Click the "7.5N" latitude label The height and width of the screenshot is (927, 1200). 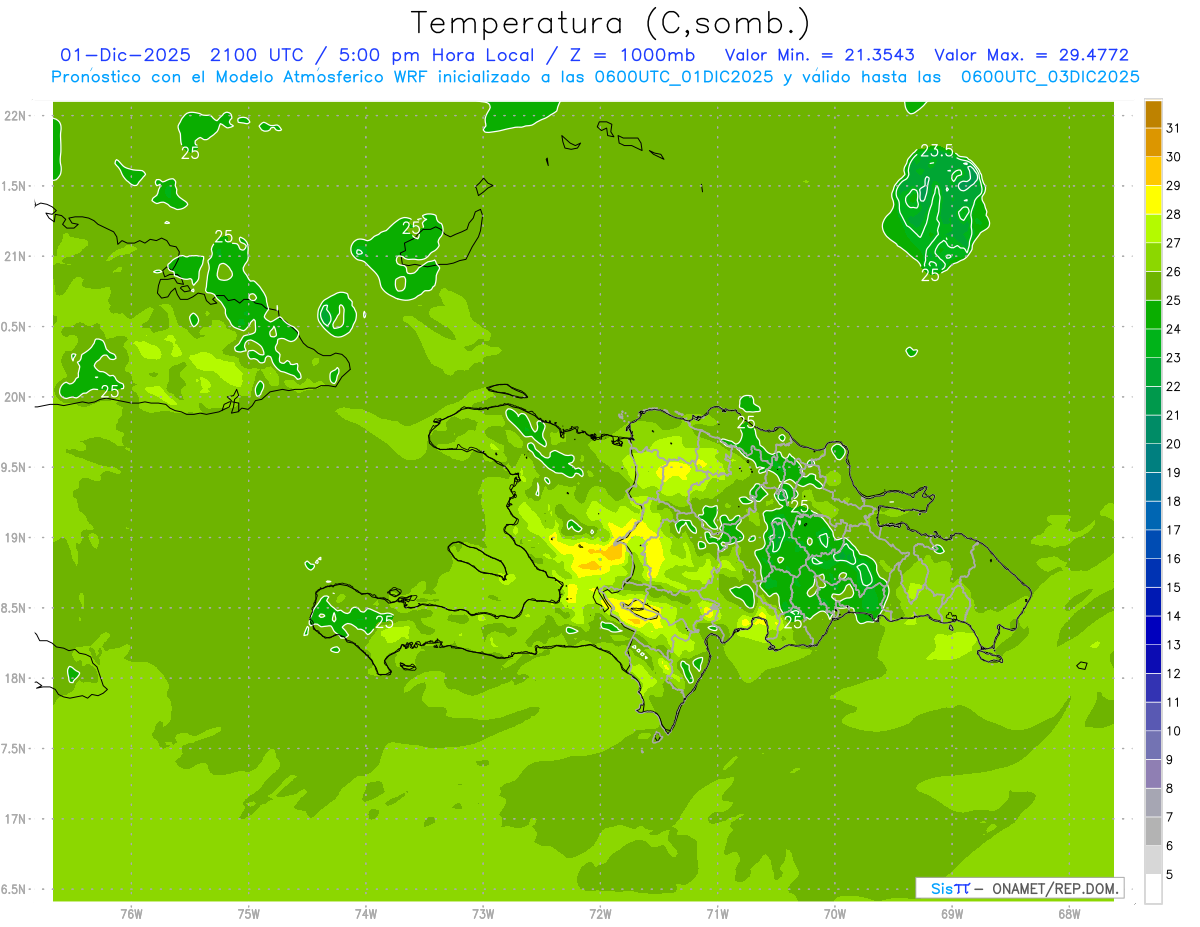[x=15, y=749]
